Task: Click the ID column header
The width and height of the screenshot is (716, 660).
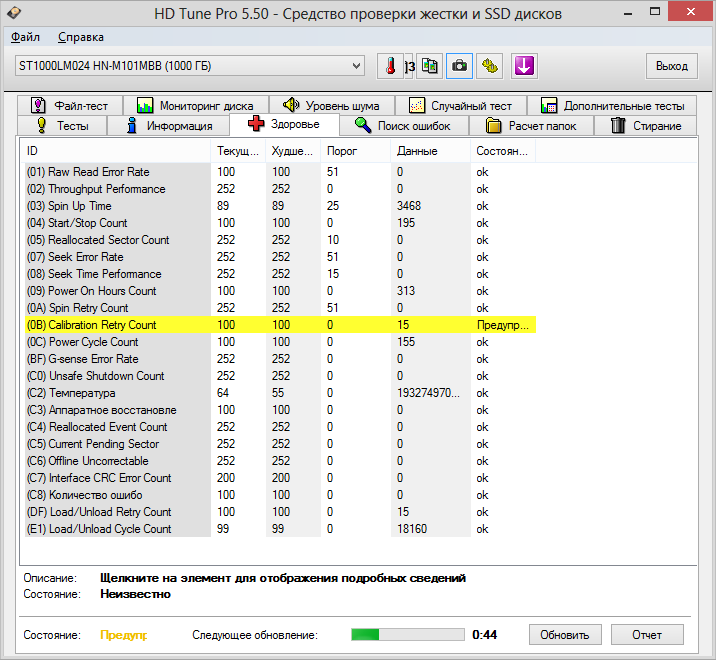Action: pyautogui.click(x=115, y=151)
